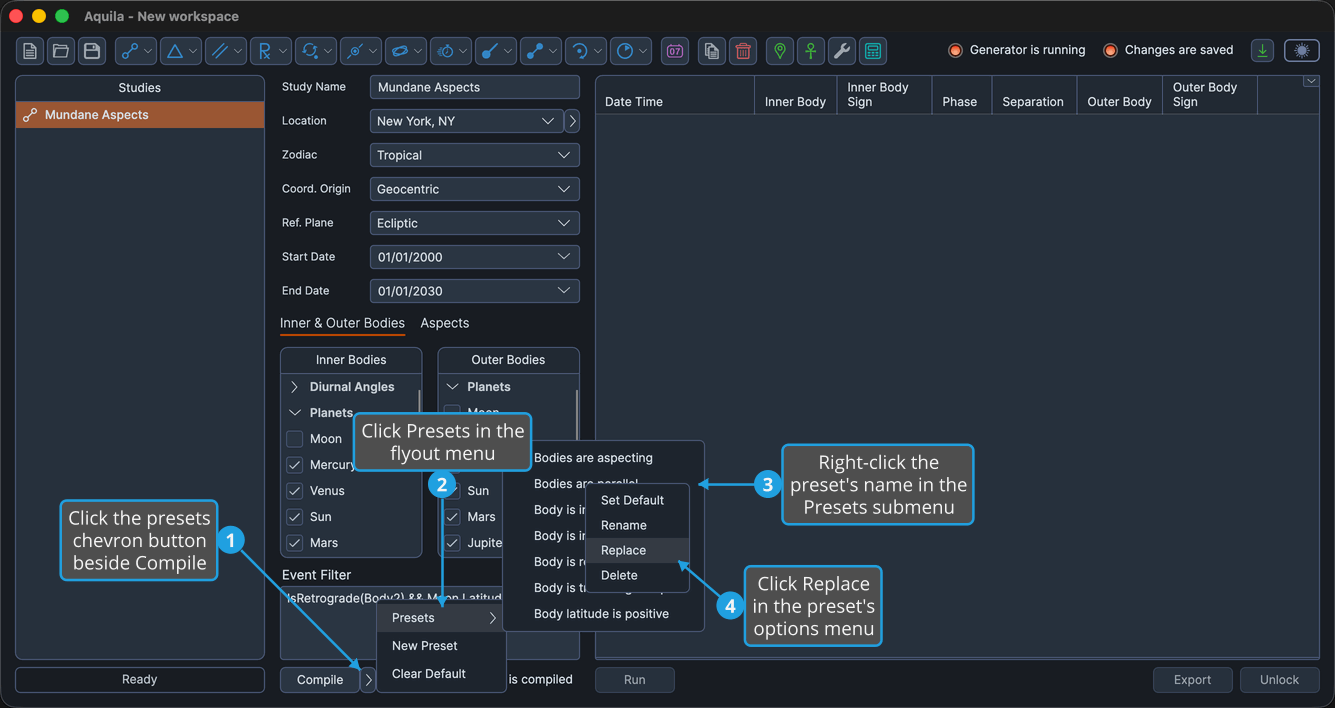Screen dimensions: 1335x708
Task: Check the Moon box in Inner Bodies
Action: point(294,439)
